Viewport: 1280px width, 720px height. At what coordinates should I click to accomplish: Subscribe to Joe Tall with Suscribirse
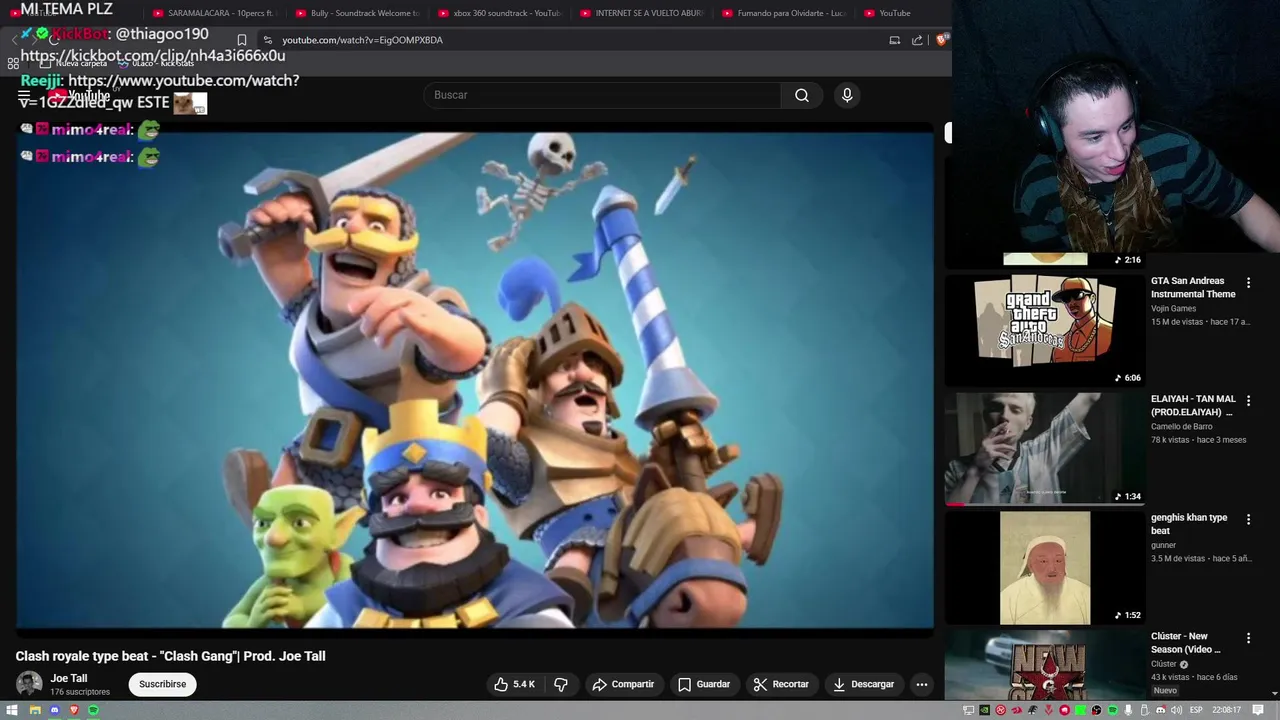(162, 684)
